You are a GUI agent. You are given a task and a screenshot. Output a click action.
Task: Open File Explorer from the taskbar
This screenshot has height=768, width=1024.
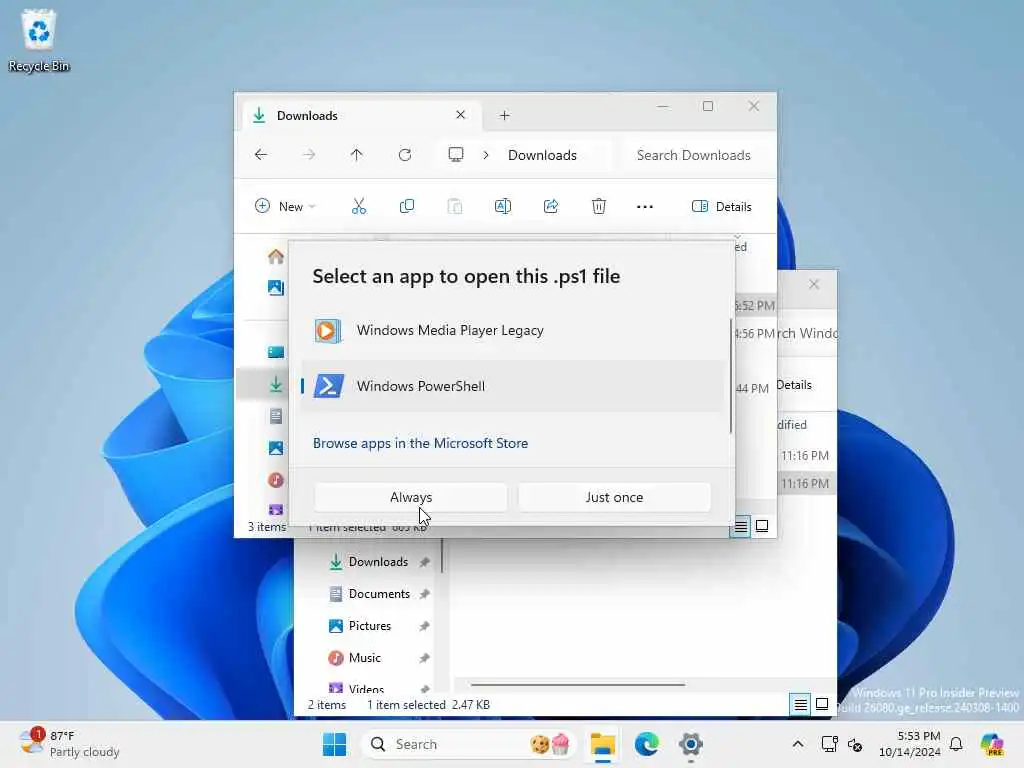(x=602, y=744)
